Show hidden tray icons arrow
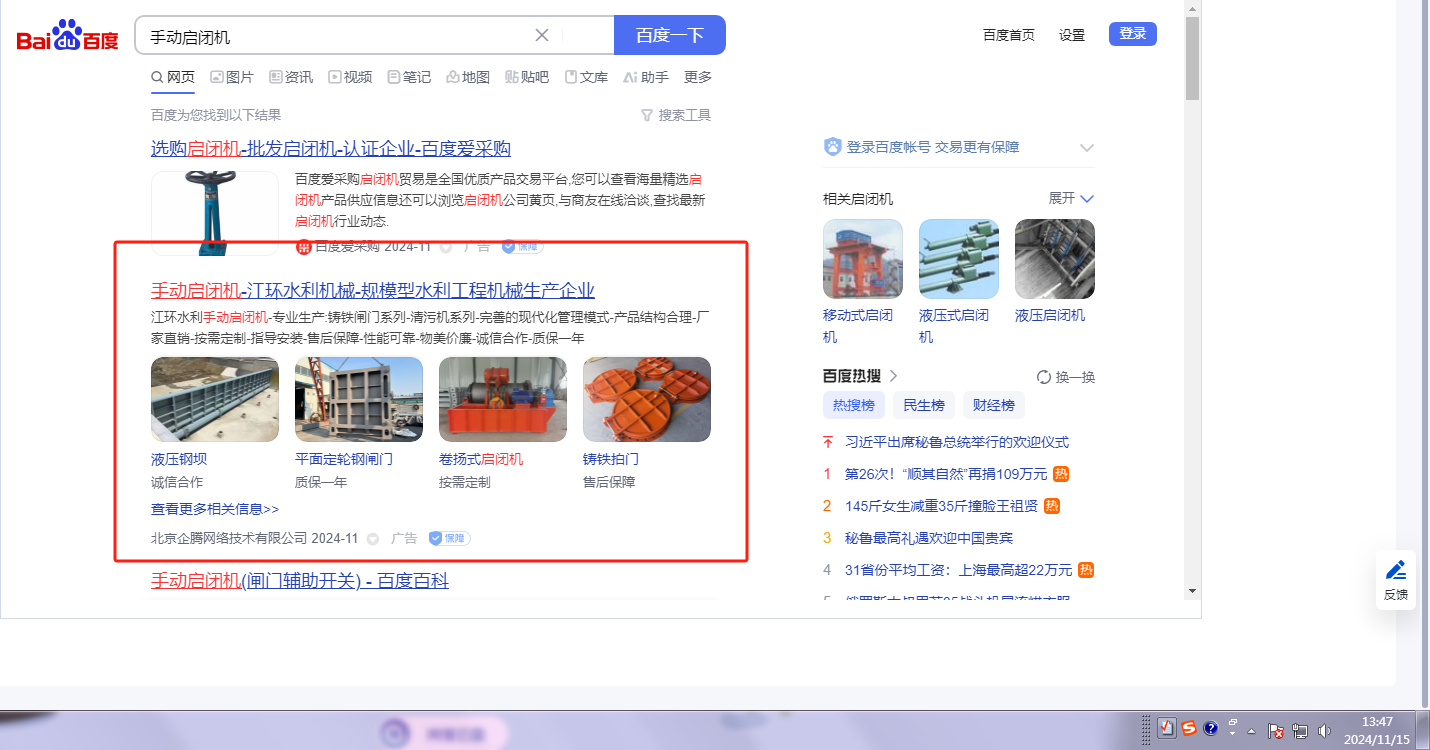The image size is (1430, 750). pyautogui.click(x=1251, y=731)
